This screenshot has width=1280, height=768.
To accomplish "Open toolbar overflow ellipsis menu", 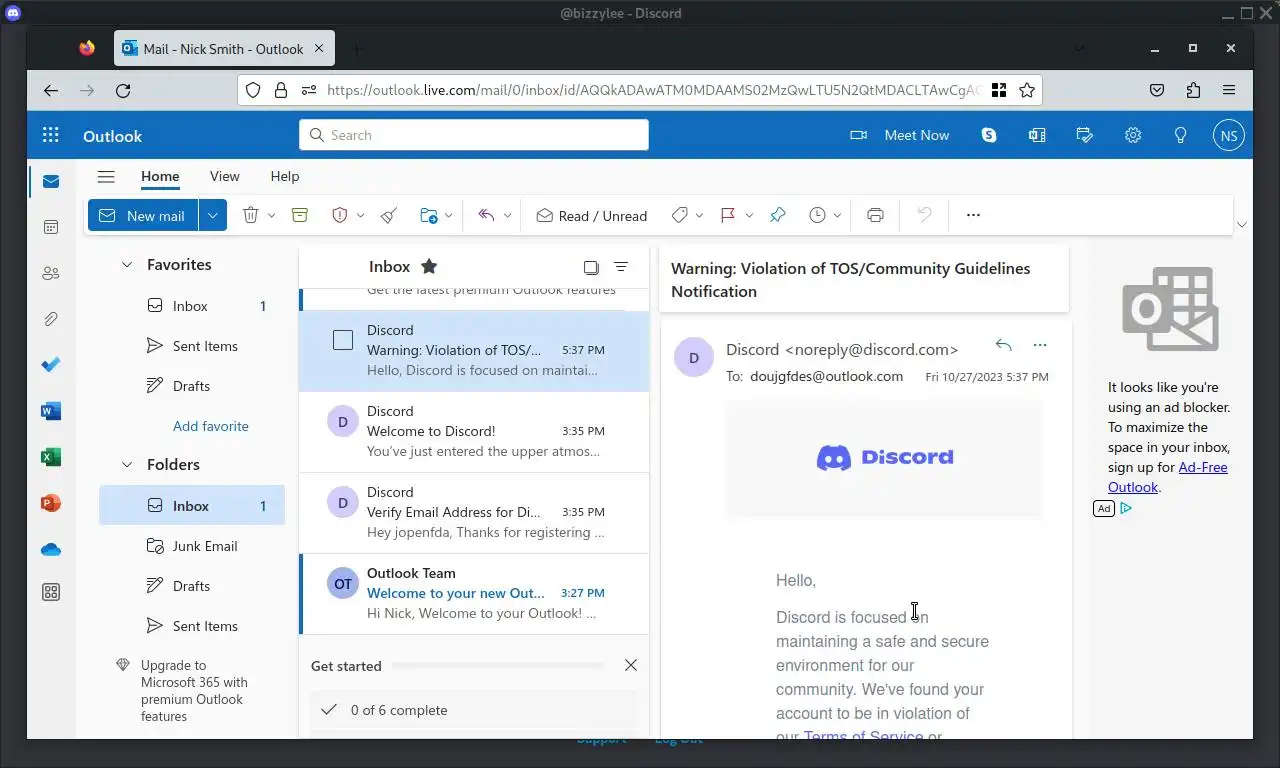I will tap(973, 215).
